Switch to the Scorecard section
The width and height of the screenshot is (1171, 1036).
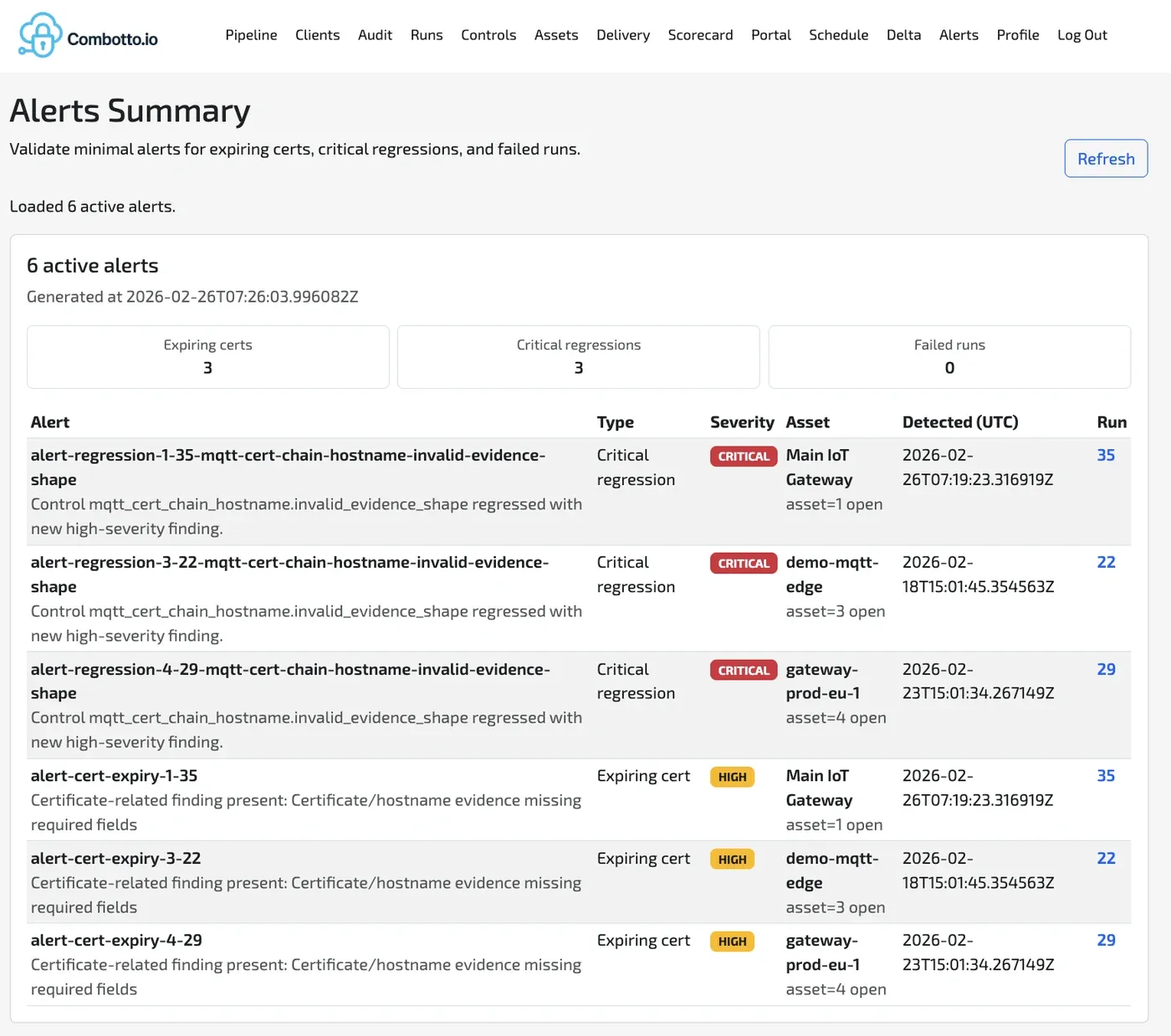[x=700, y=35]
